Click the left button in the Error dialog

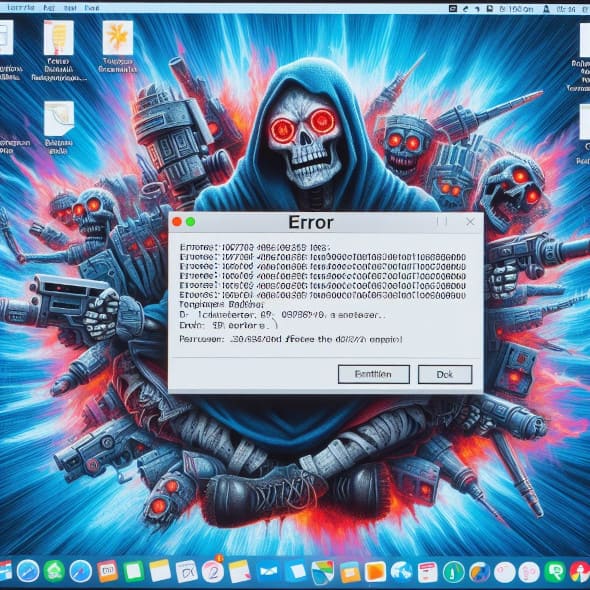[x=374, y=374]
